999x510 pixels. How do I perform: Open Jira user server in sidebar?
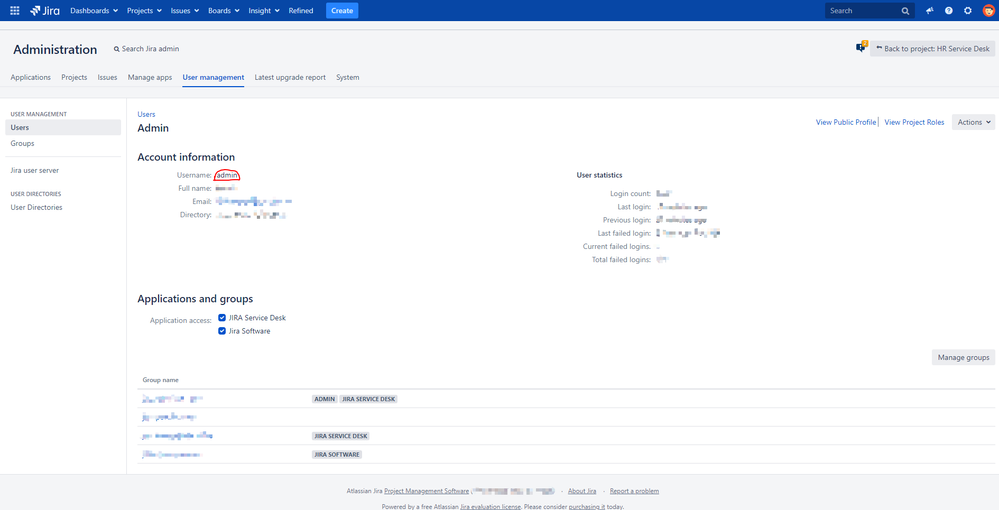pyautogui.click(x=35, y=171)
